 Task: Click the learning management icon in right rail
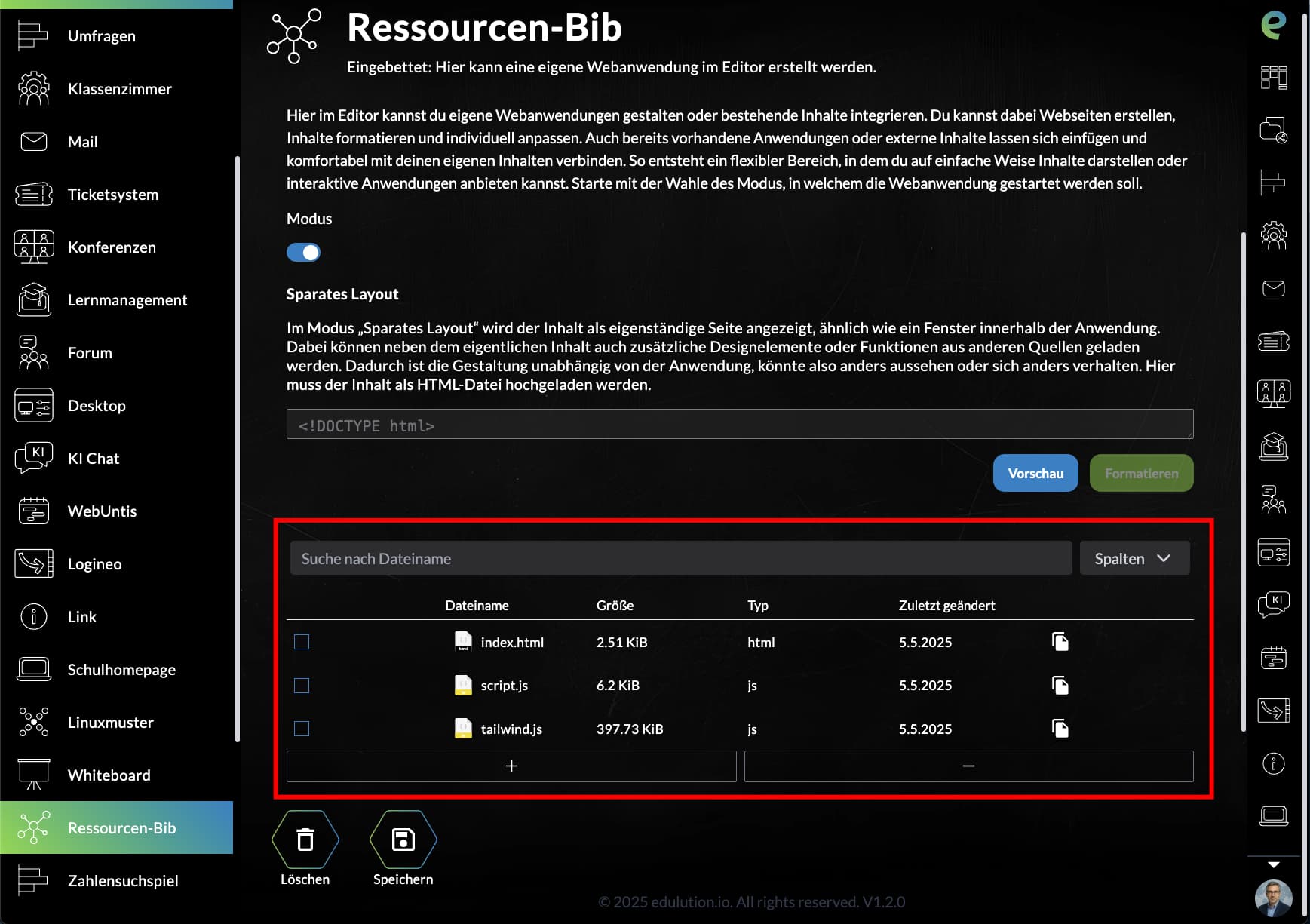click(x=1273, y=447)
